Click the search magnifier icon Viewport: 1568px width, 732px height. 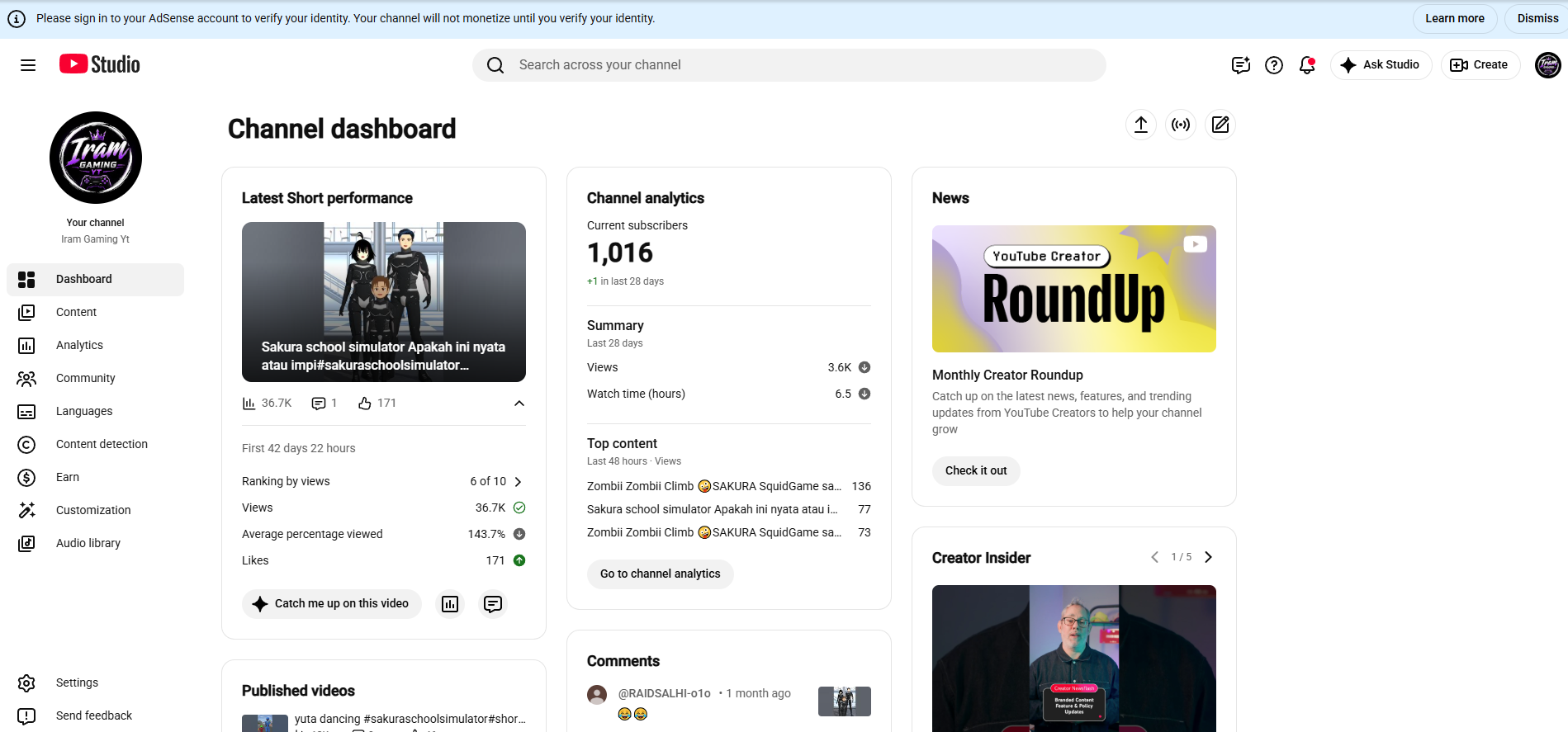tap(495, 65)
